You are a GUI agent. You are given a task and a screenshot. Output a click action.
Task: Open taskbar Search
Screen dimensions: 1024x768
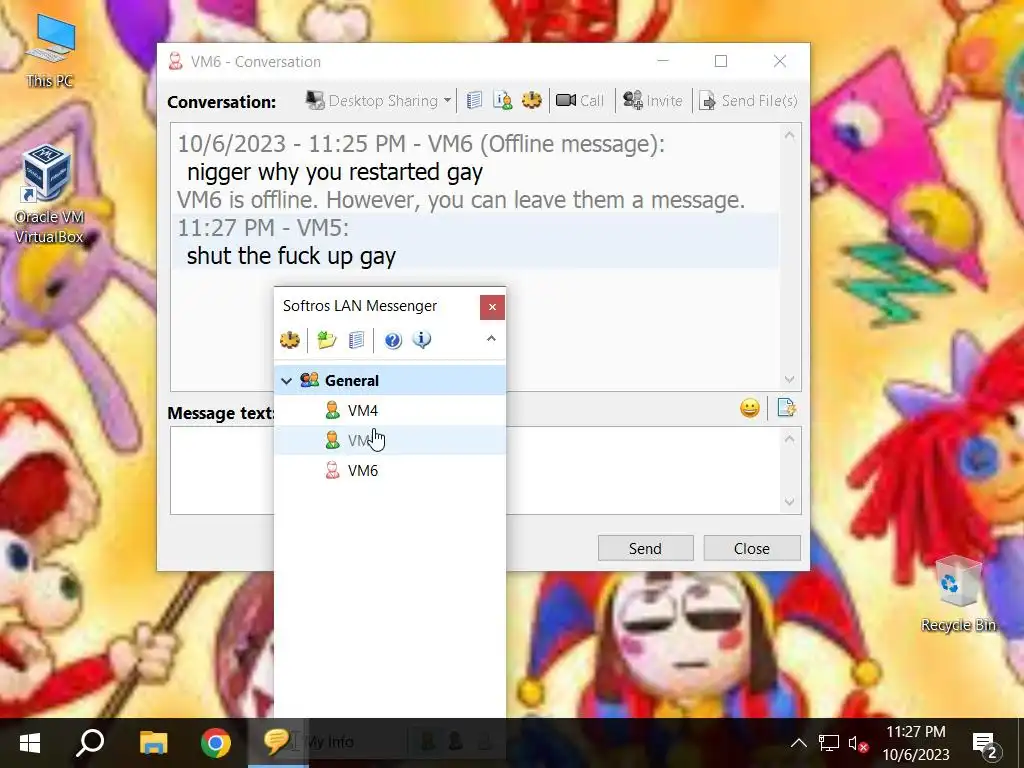coord(90,743)
